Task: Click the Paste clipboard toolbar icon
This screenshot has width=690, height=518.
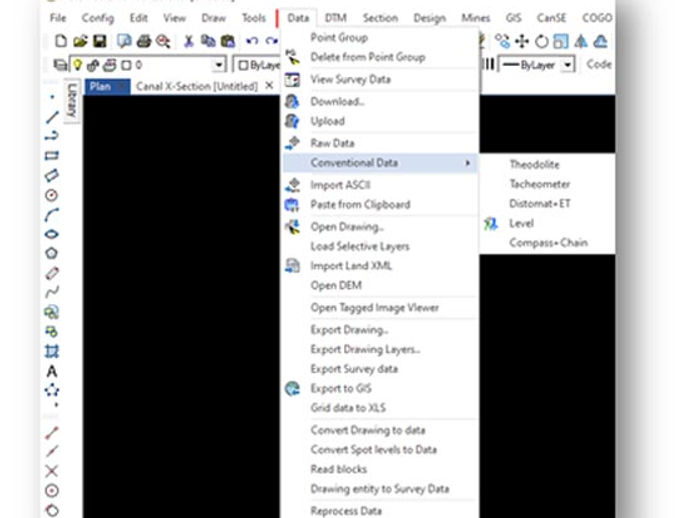Action: pos(228,41)
